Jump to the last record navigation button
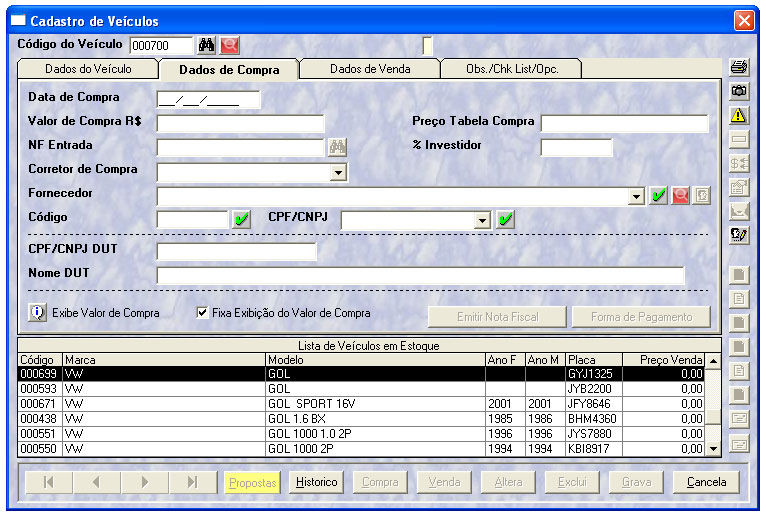 (192, 482)
